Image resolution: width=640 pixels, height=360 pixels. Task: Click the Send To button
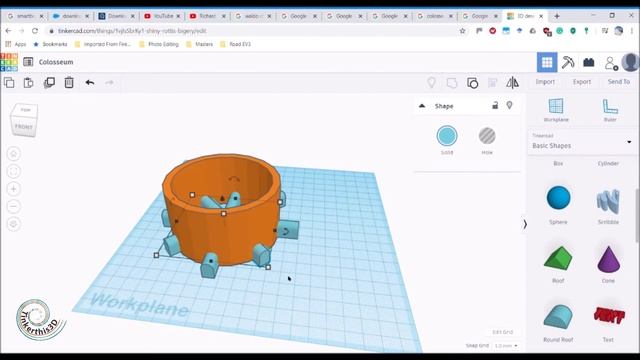[618, 82]
